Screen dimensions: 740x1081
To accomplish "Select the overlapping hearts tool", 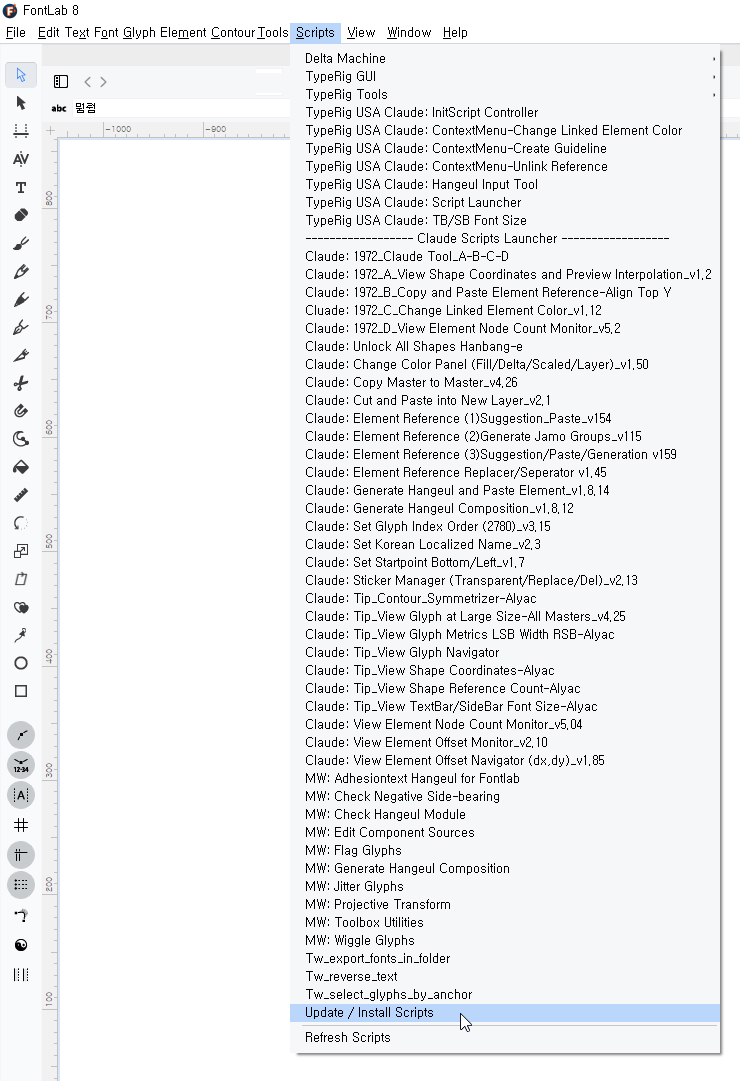I will tap(21, 607).
